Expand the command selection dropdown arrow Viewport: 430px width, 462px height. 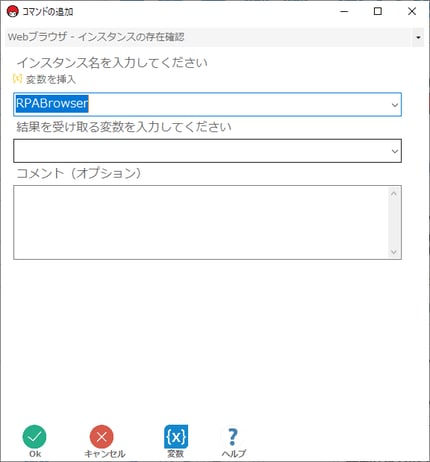[418, 37]
